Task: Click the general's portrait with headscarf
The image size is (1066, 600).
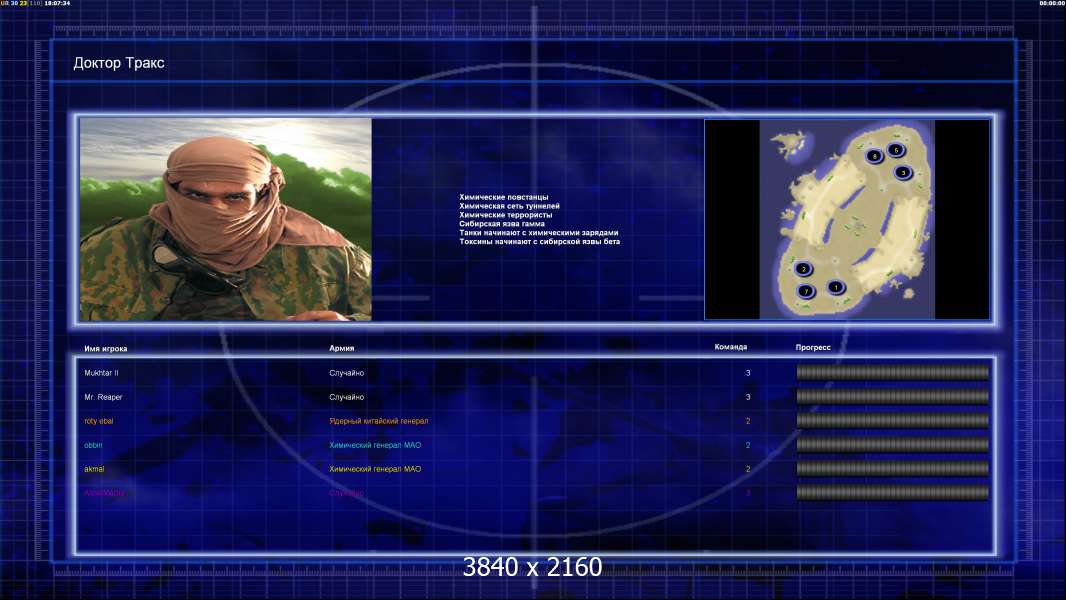Action: point(226,219)
